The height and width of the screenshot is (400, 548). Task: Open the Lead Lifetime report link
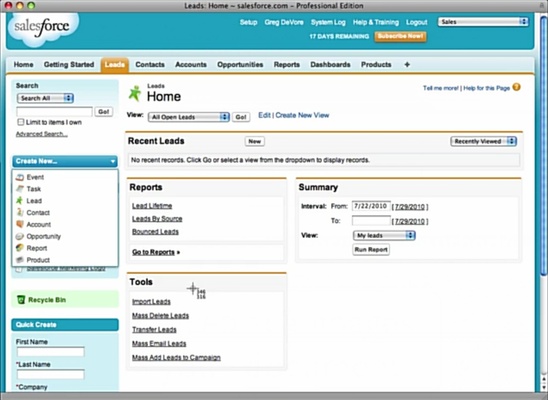click(x=152, y=206)
